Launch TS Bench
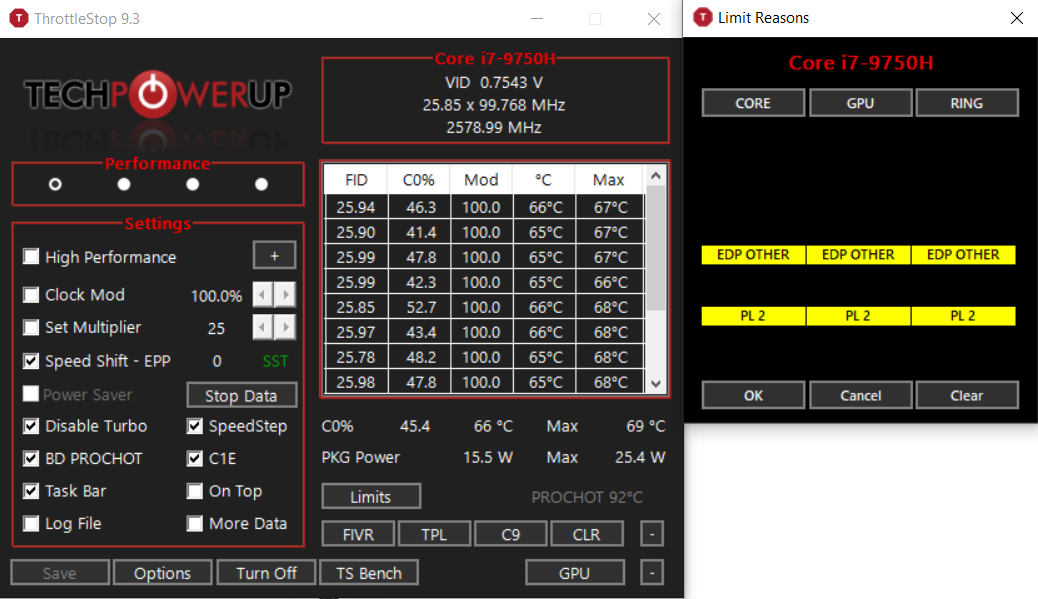Screen dimensions: 1038x599 [369, 573]
